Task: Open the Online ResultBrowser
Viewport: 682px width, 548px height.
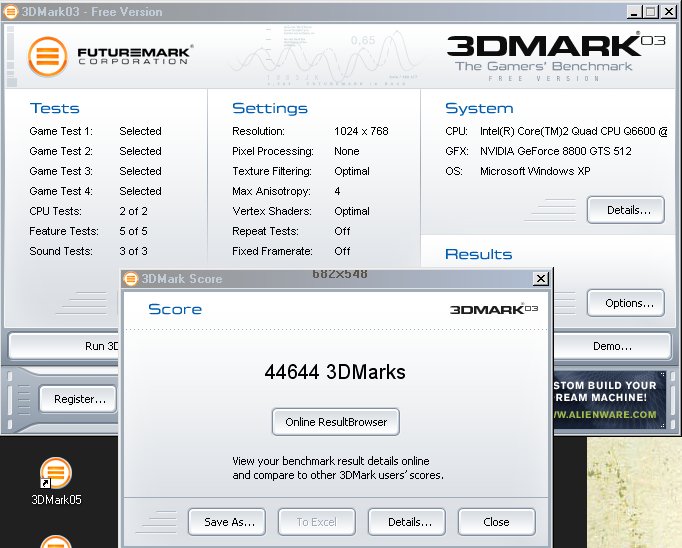Action: tap(336, 422)
